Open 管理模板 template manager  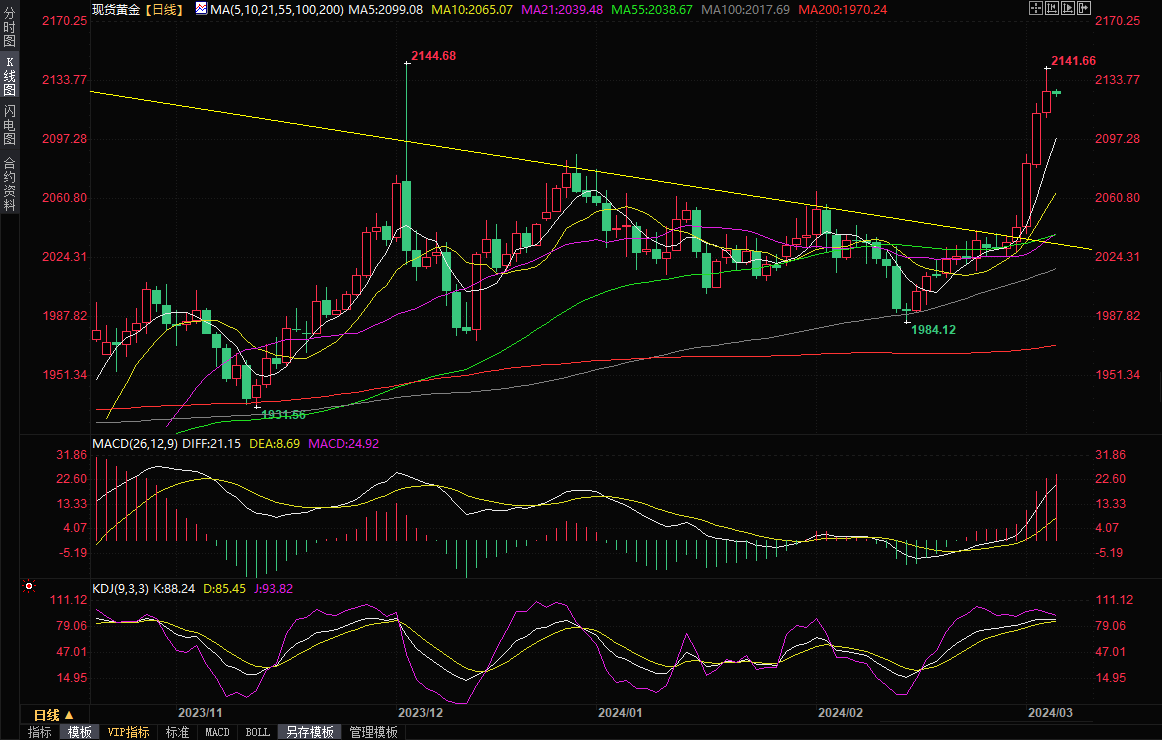[x=373, y=732]
